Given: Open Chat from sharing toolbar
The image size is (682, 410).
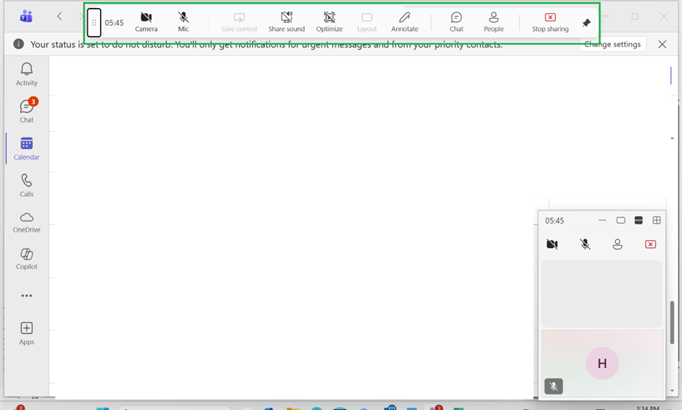Looking at the screenshot, I should click(x=456, y=22).
